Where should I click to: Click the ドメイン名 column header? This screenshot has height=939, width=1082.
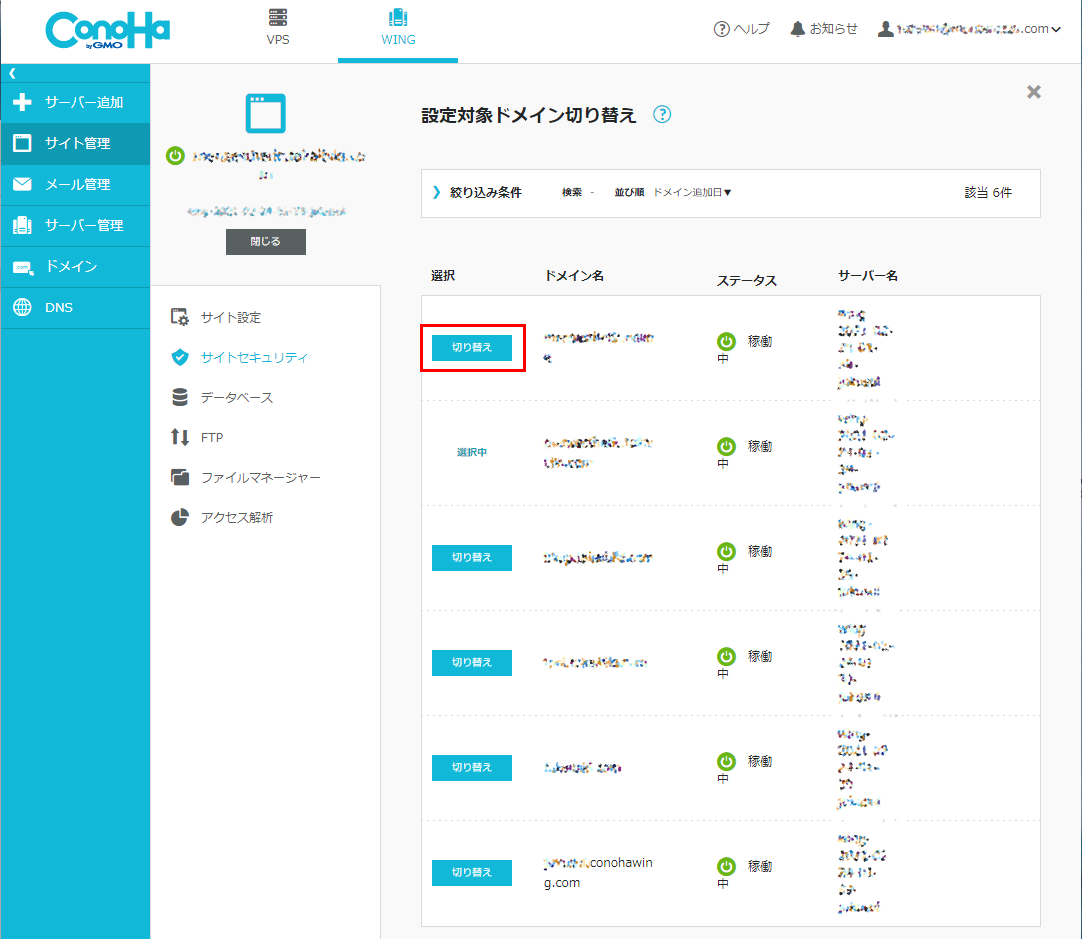574,276
